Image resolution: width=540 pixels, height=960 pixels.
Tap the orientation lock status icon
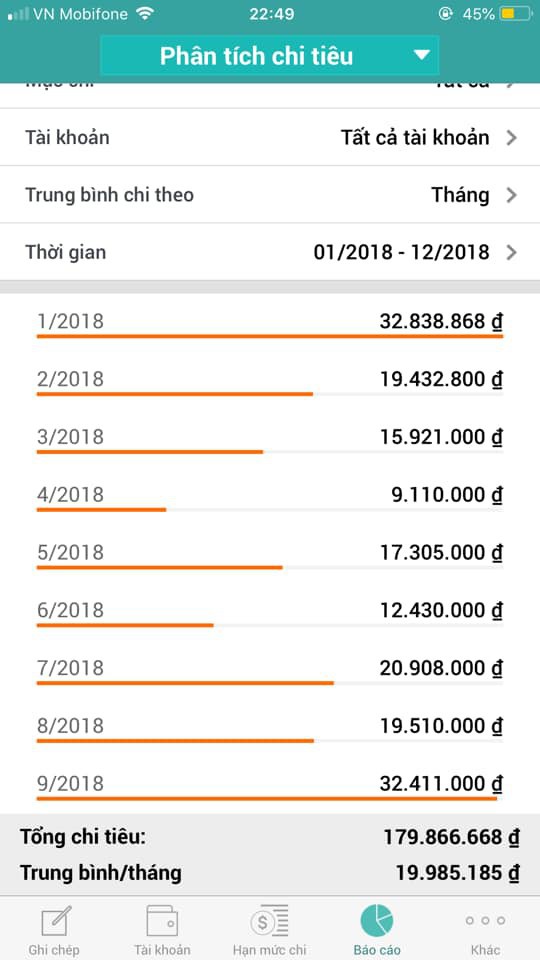pos(446,13)
